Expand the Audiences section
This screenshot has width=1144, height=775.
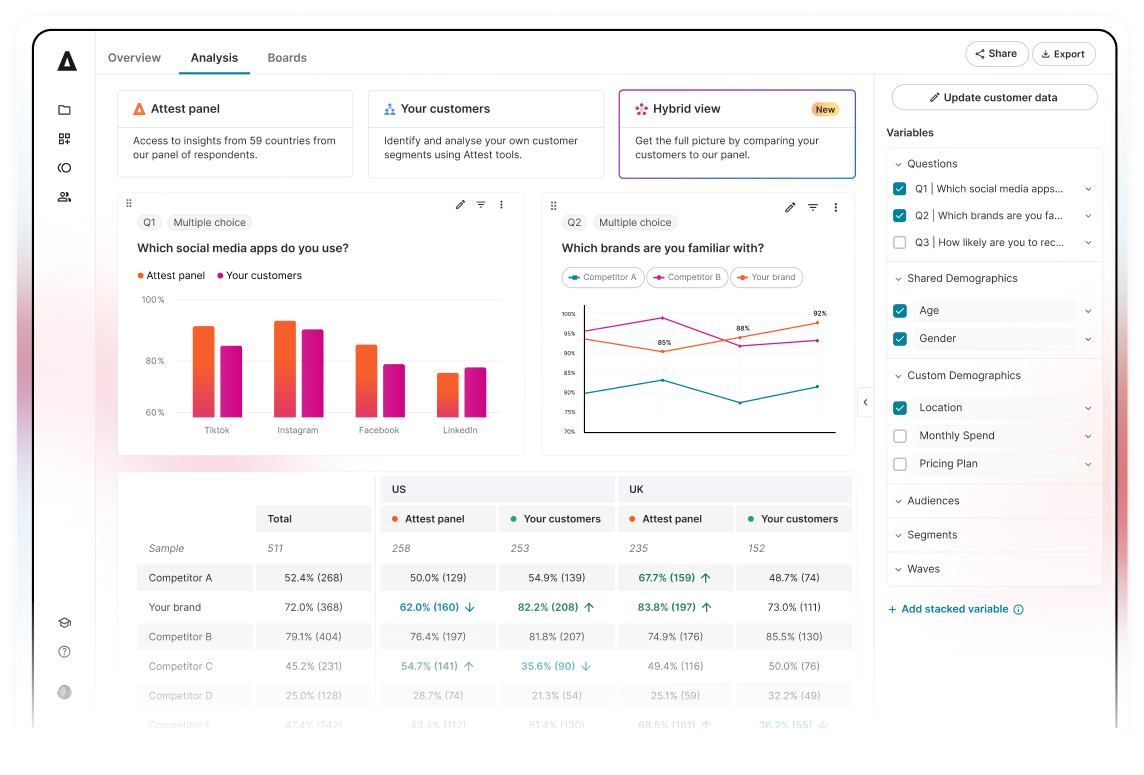(898, 500)
